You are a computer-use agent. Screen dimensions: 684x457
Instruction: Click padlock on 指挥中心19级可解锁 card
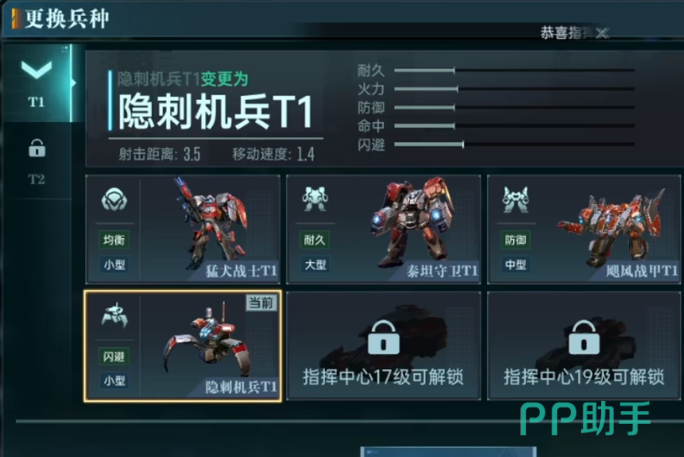pos(584,338)
